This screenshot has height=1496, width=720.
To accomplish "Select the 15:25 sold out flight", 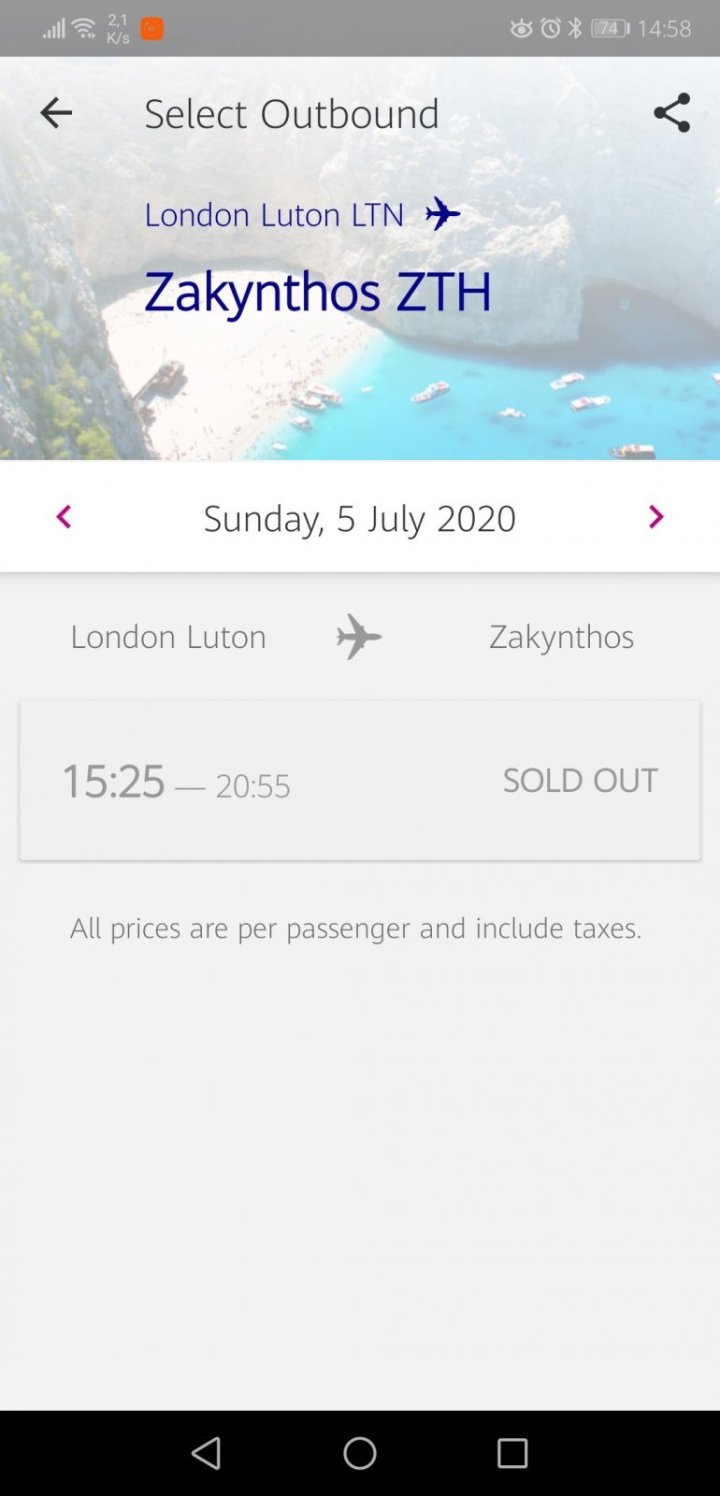I will pyautogui.click(x=360, y=780).
